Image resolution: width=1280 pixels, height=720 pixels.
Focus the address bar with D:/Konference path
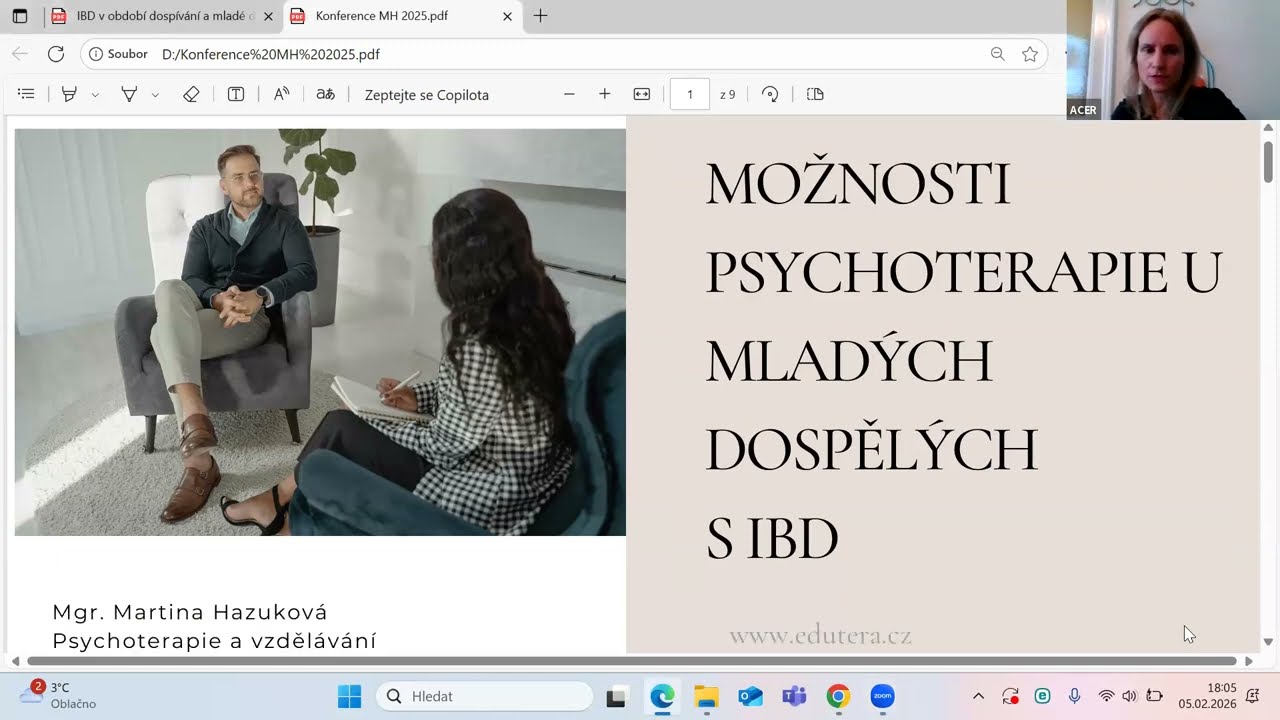pos(565,54)
